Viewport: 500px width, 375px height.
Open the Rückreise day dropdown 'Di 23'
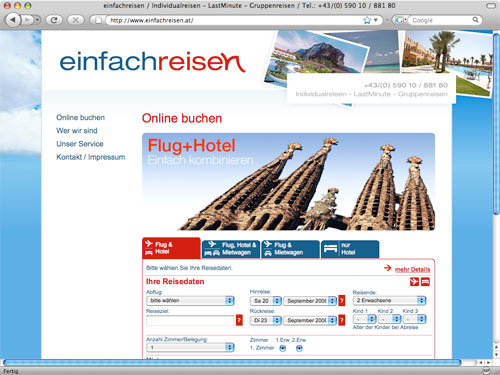(x=266, y=320)
